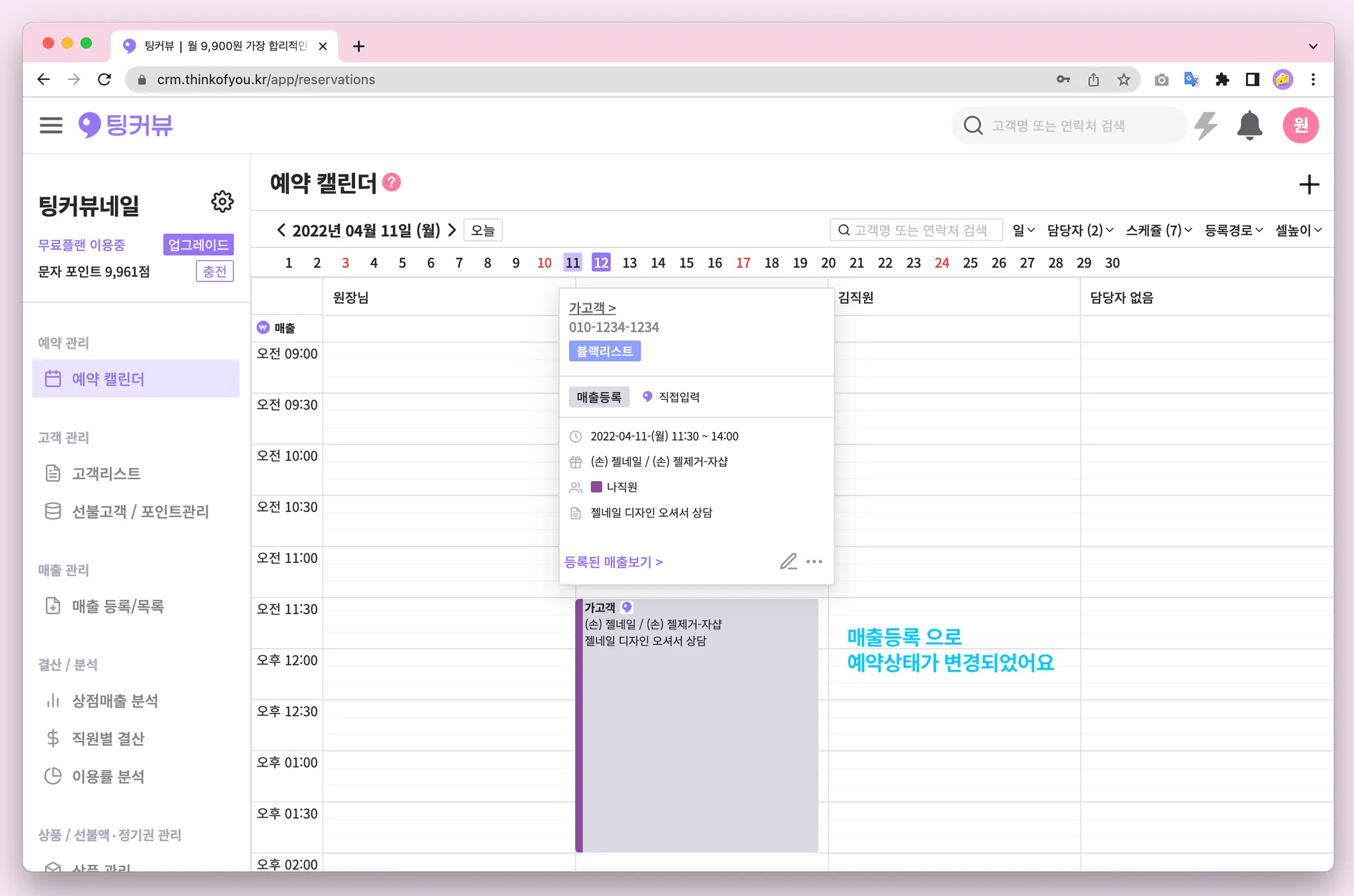Click the purple 나직원 color swatch
This screenshot has width=1354, height=896.
[596, 487]
